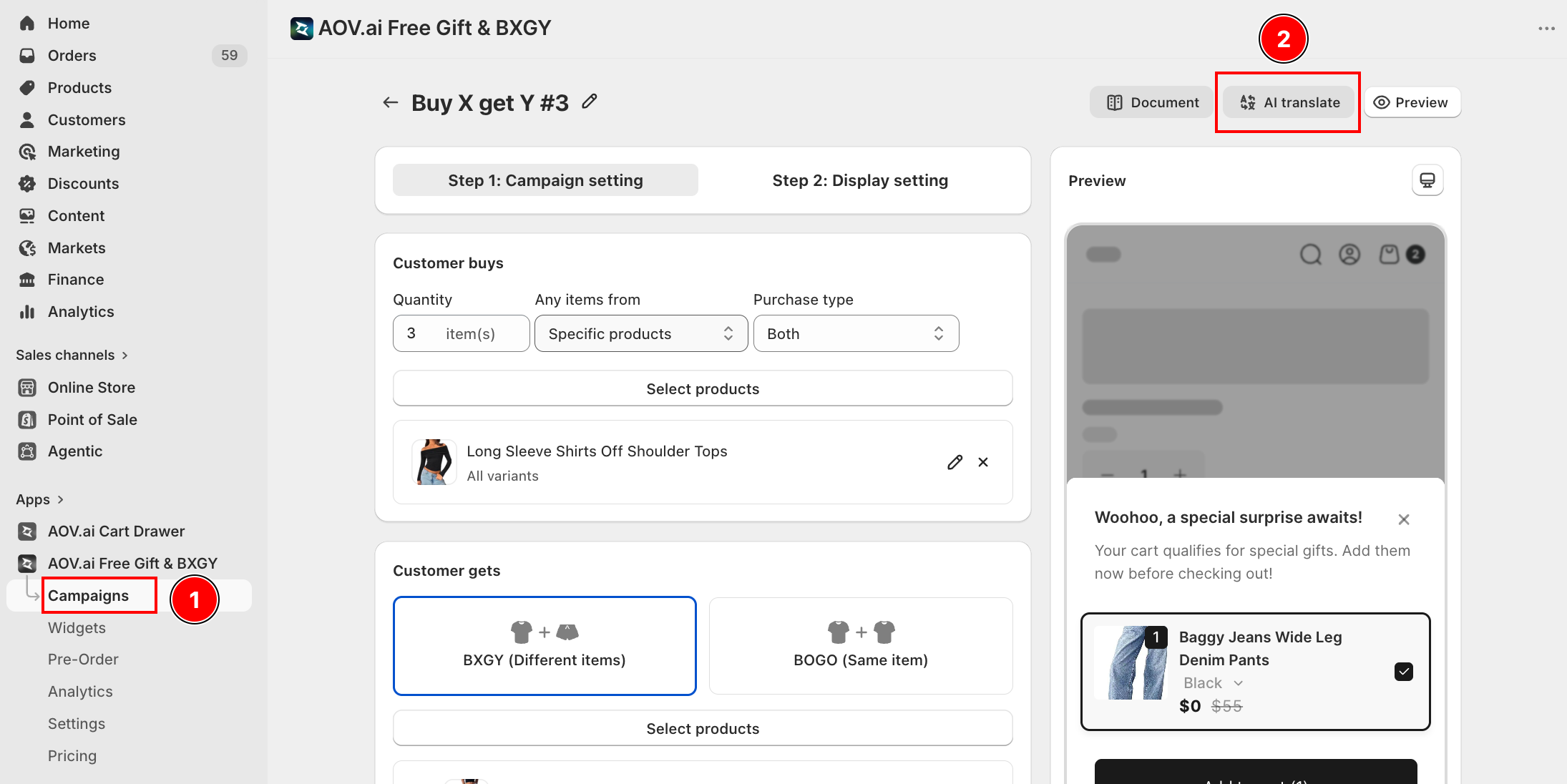Open Any items from Specific products dropdown
The height and width of the screenshot is (784, 1567).
(641, 333)
